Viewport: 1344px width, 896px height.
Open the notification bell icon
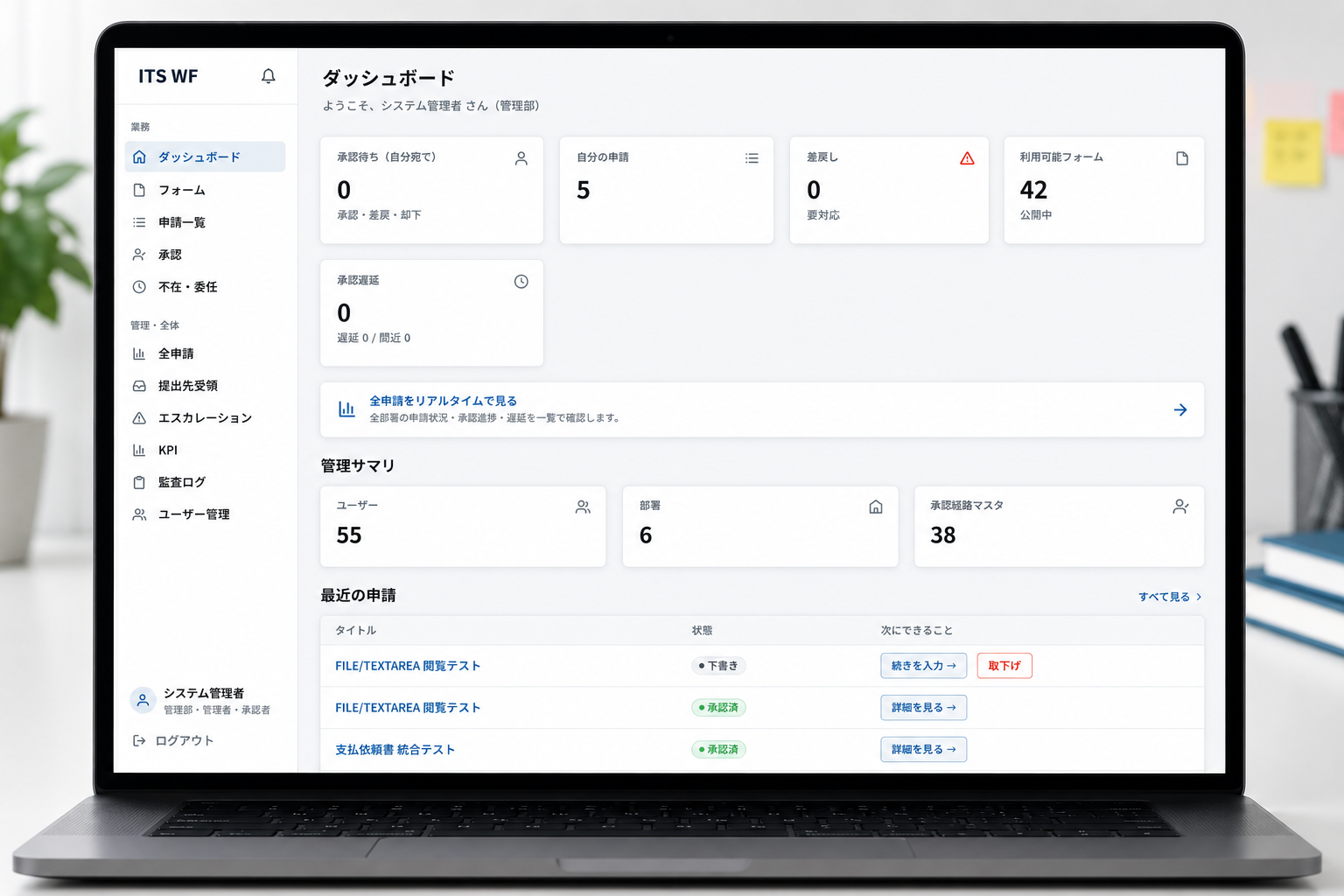point(269,76)
